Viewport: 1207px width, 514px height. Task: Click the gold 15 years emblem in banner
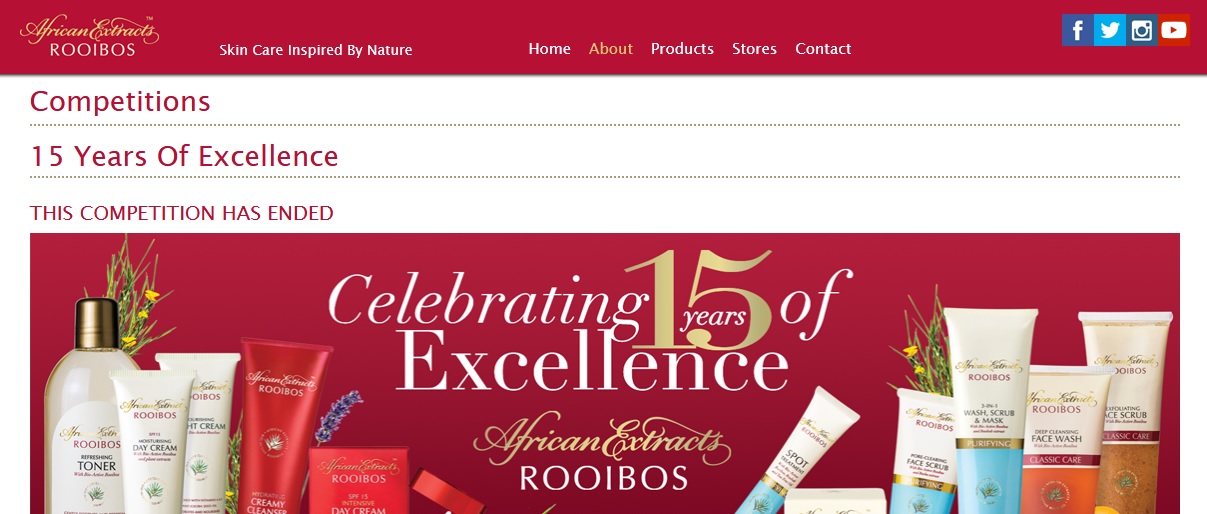tap(700, 298)
